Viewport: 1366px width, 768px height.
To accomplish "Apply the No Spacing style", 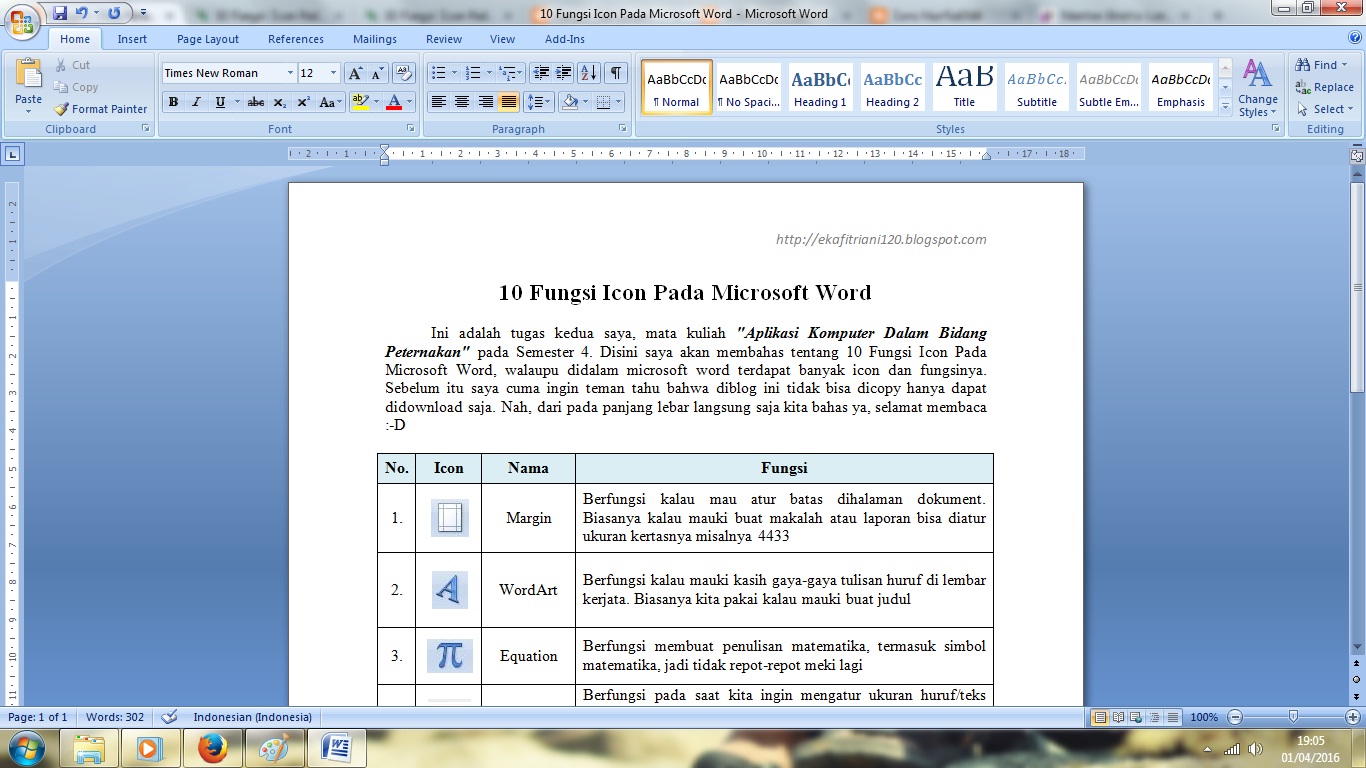I will [748, 87].
